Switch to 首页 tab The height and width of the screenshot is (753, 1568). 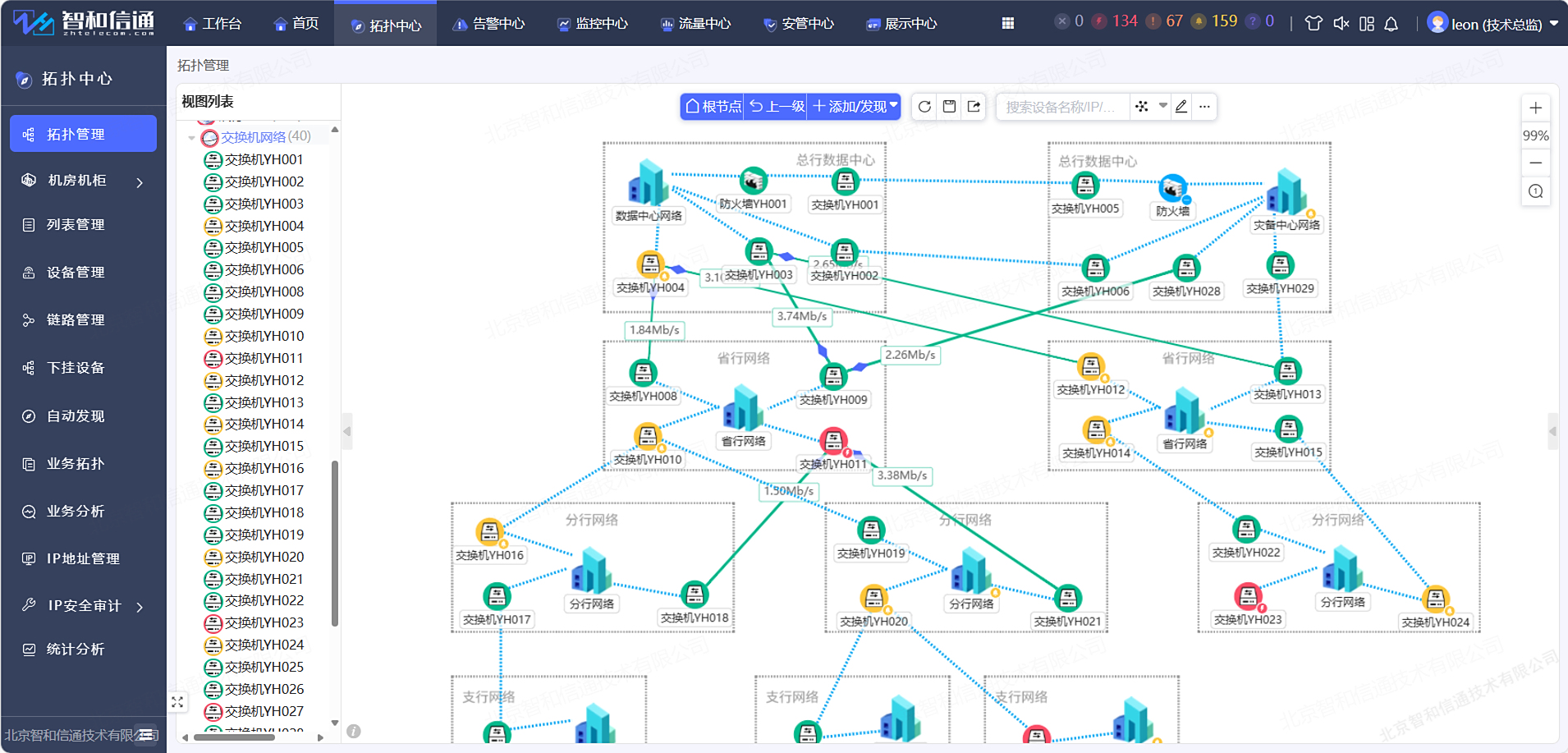point(296,24)
